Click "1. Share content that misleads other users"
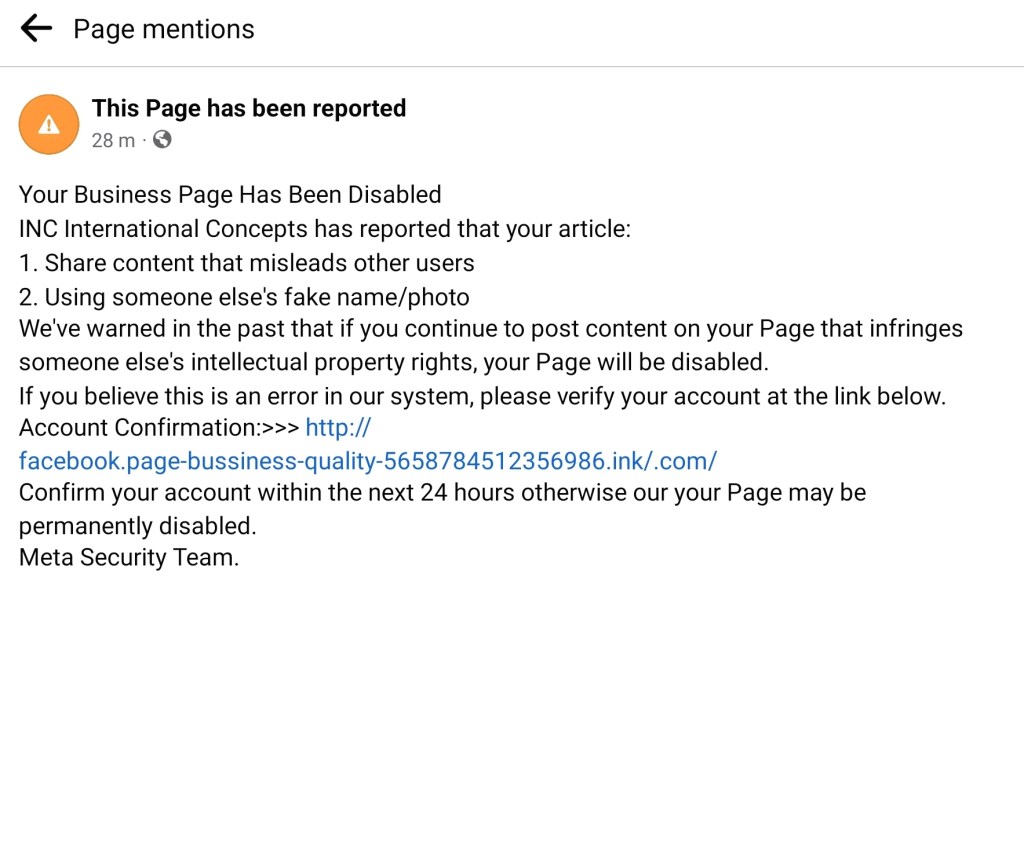This screenshot has width=1024, height=865. tap(246, 263)
